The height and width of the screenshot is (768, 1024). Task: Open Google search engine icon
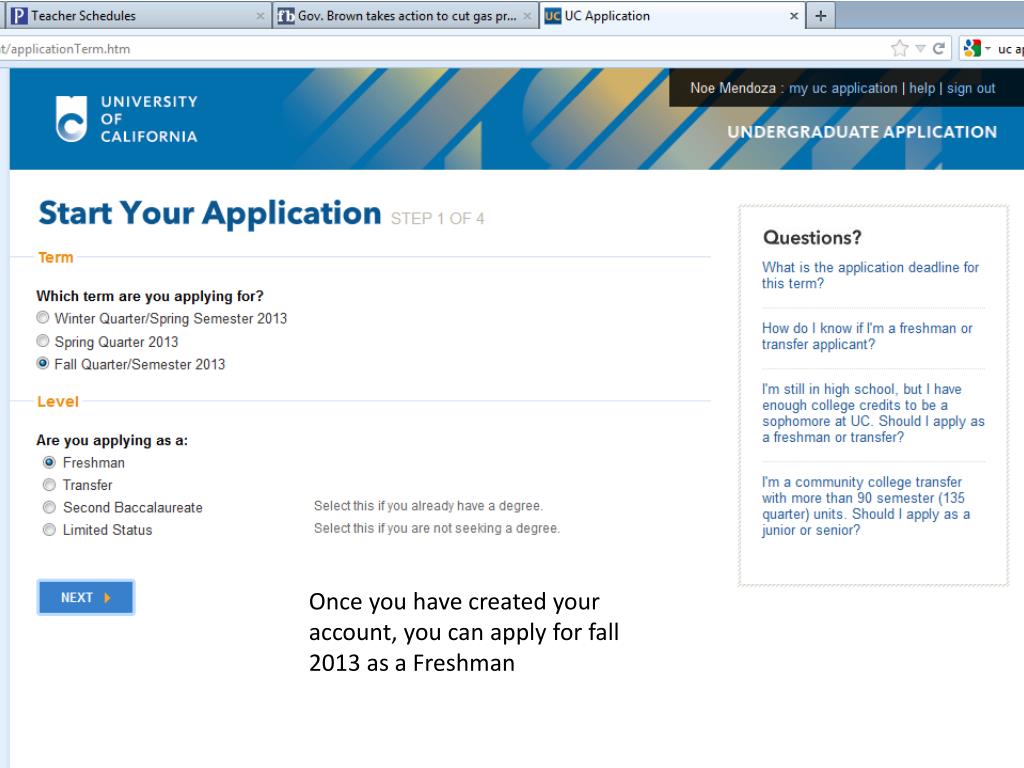pos(972,48)
